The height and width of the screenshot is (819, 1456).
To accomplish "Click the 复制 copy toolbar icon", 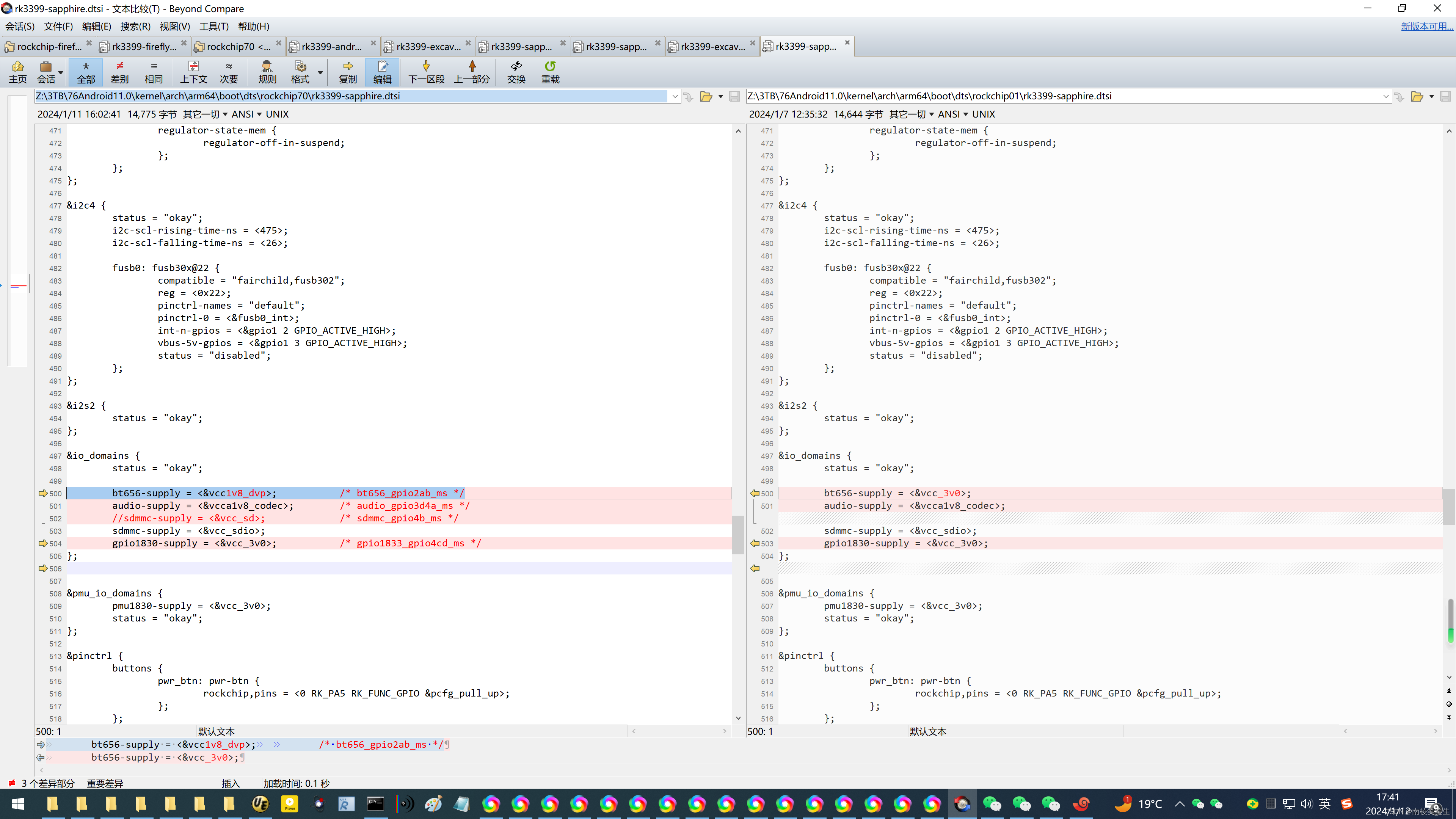I will 348,72.
